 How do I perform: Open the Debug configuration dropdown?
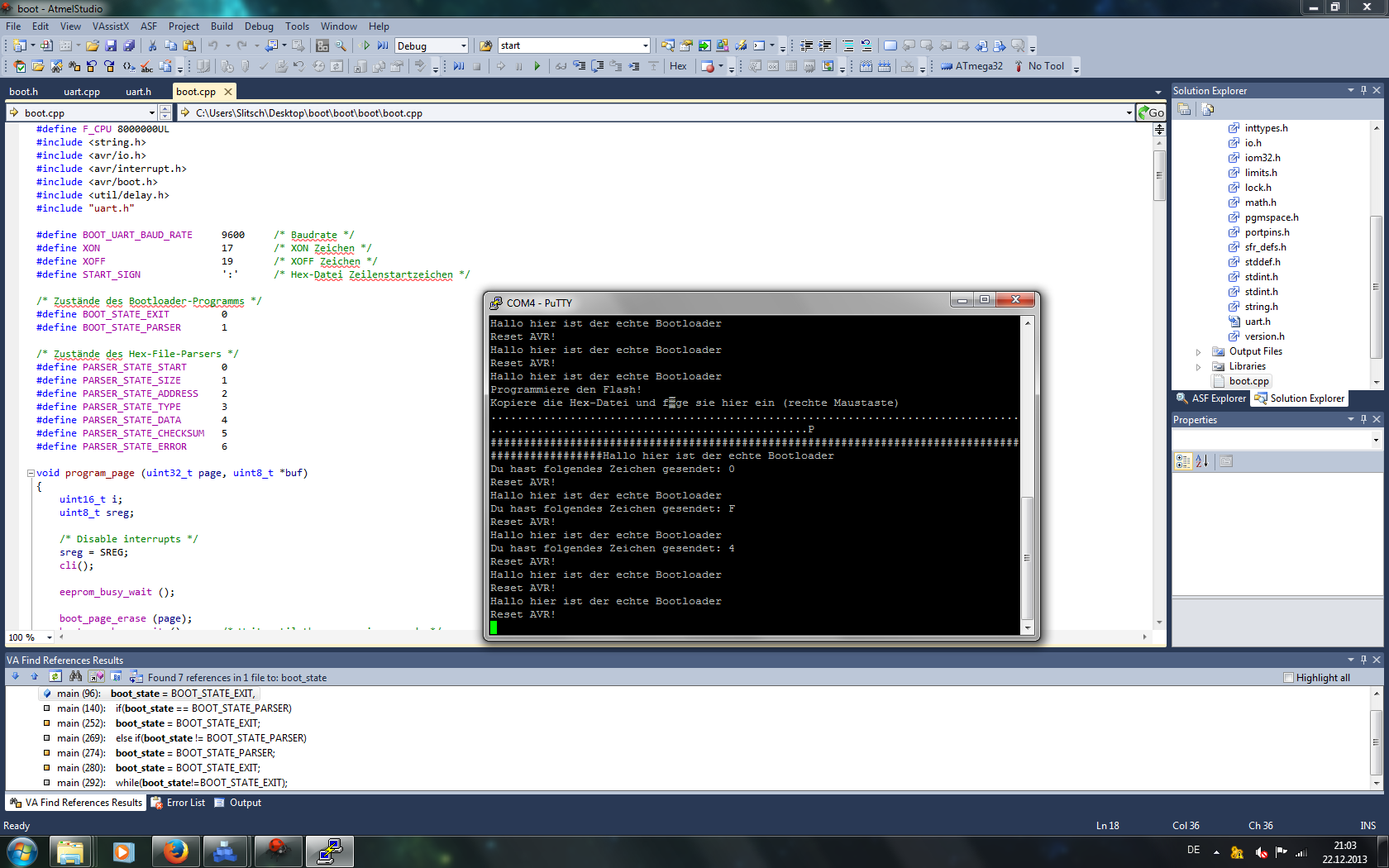[x=463, y=45]
